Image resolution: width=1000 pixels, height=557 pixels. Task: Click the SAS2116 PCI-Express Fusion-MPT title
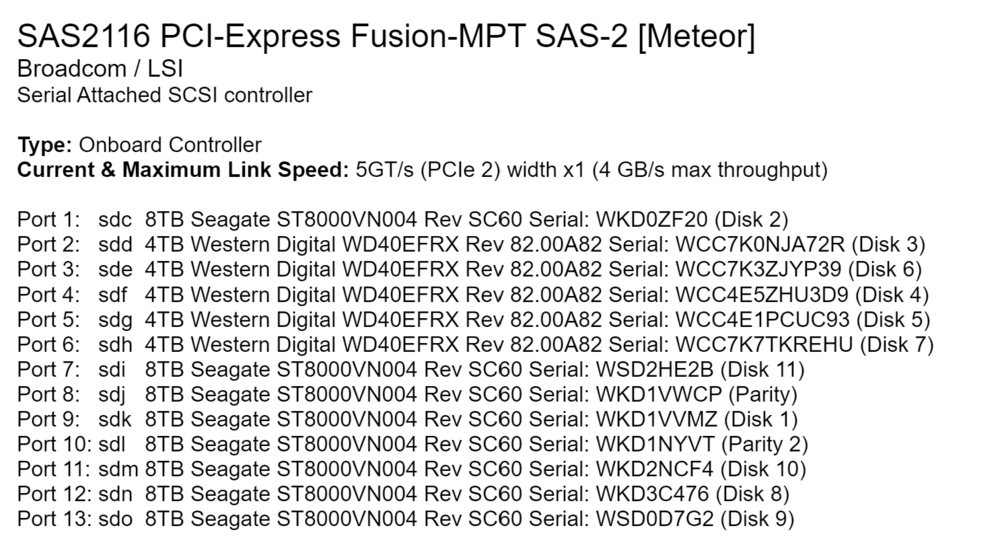386,36
